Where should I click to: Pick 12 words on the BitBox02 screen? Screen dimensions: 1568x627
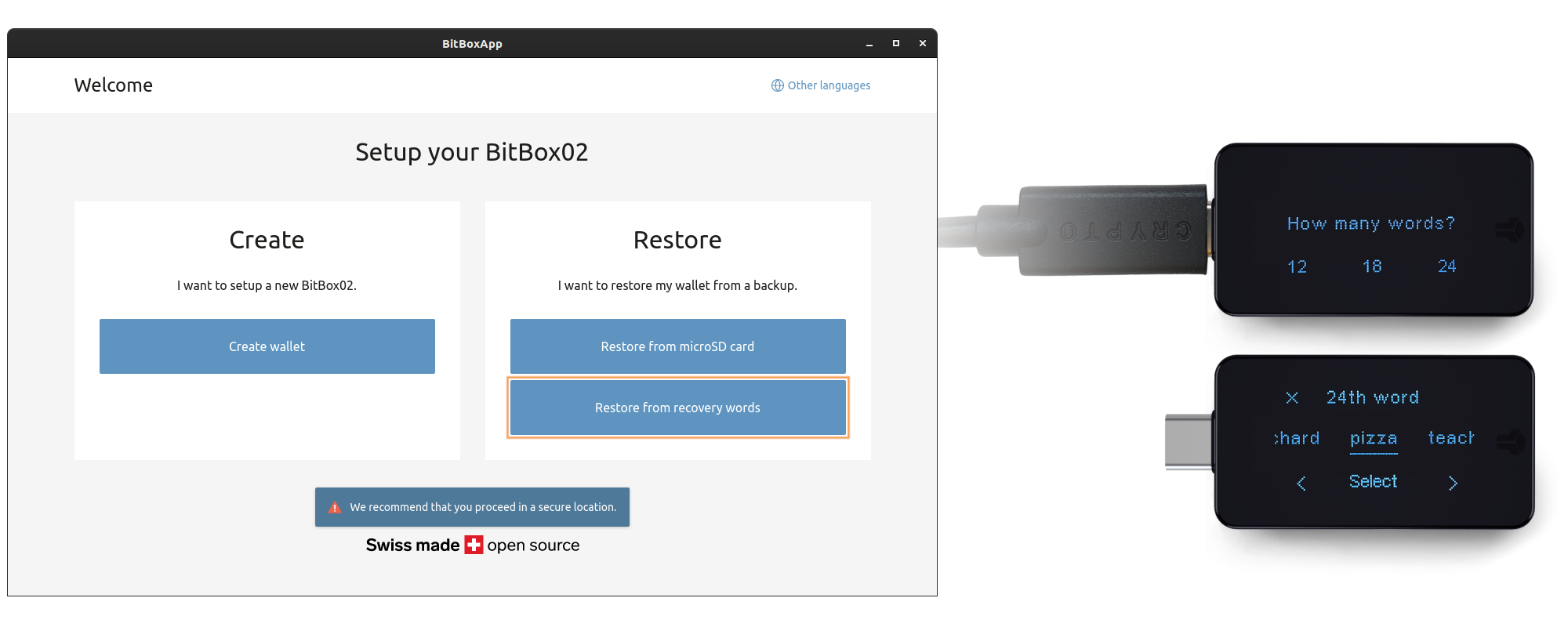point(1297,266)
